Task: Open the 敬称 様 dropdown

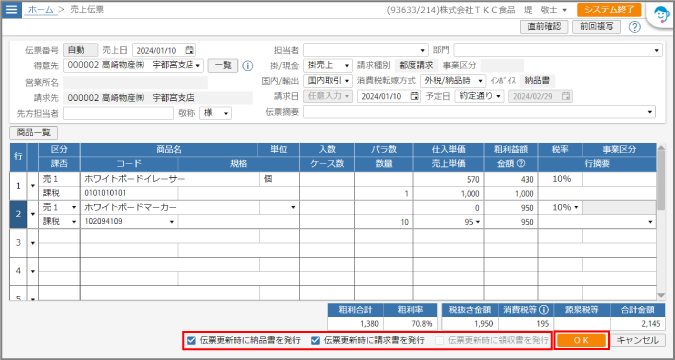Action: click(226, 114)
